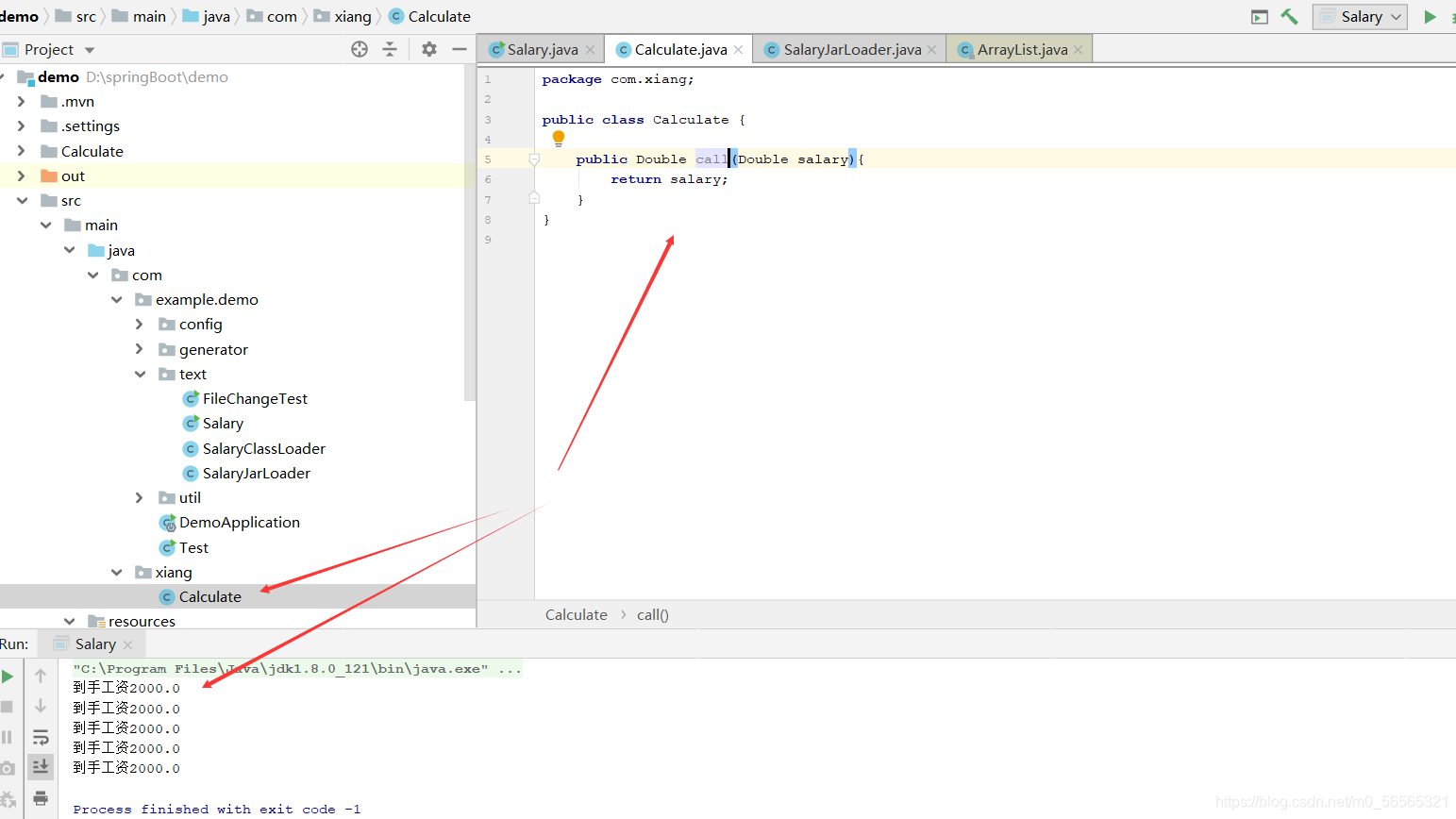This screenshot has width=1456, height=819.
Task: Click the Build hammer icon in toolbar
Action: tap(1290, 16)
